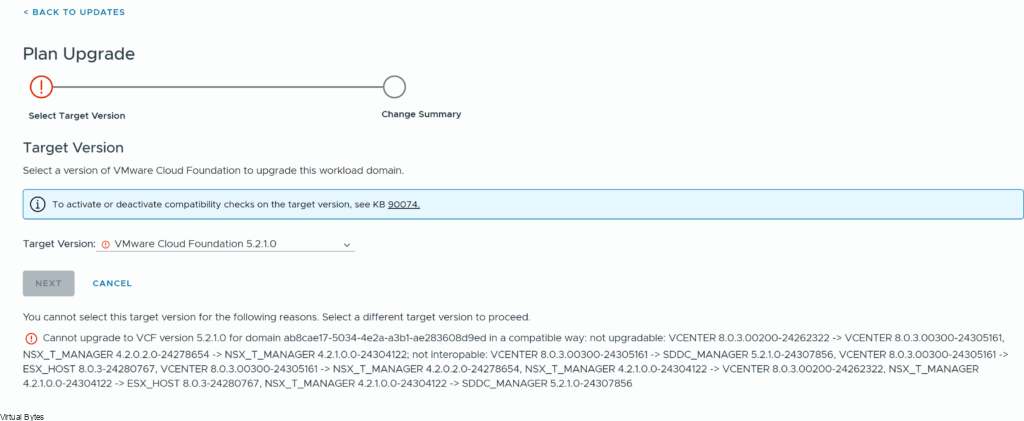Click the Virtual Bytes watermark text
This screenshot has width=1024, height=421.
tap(22, 415)
